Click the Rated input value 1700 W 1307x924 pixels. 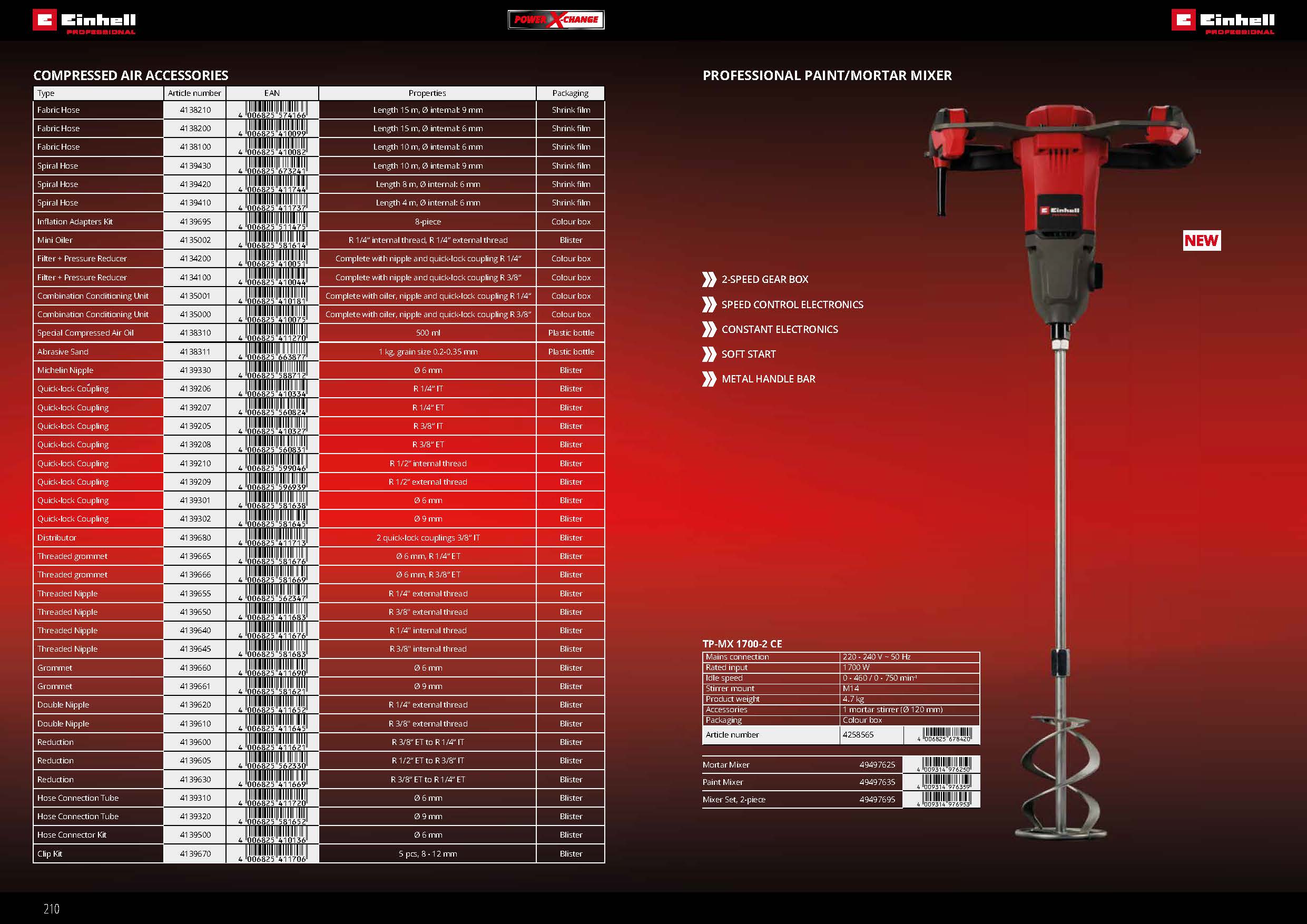[856, 667]
